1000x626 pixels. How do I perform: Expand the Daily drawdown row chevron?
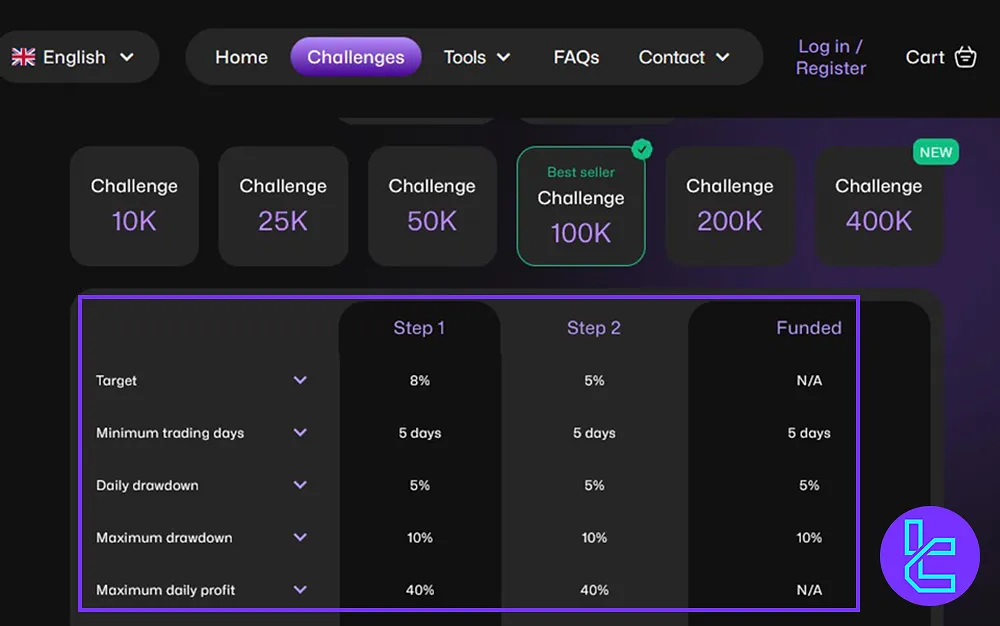300,485
